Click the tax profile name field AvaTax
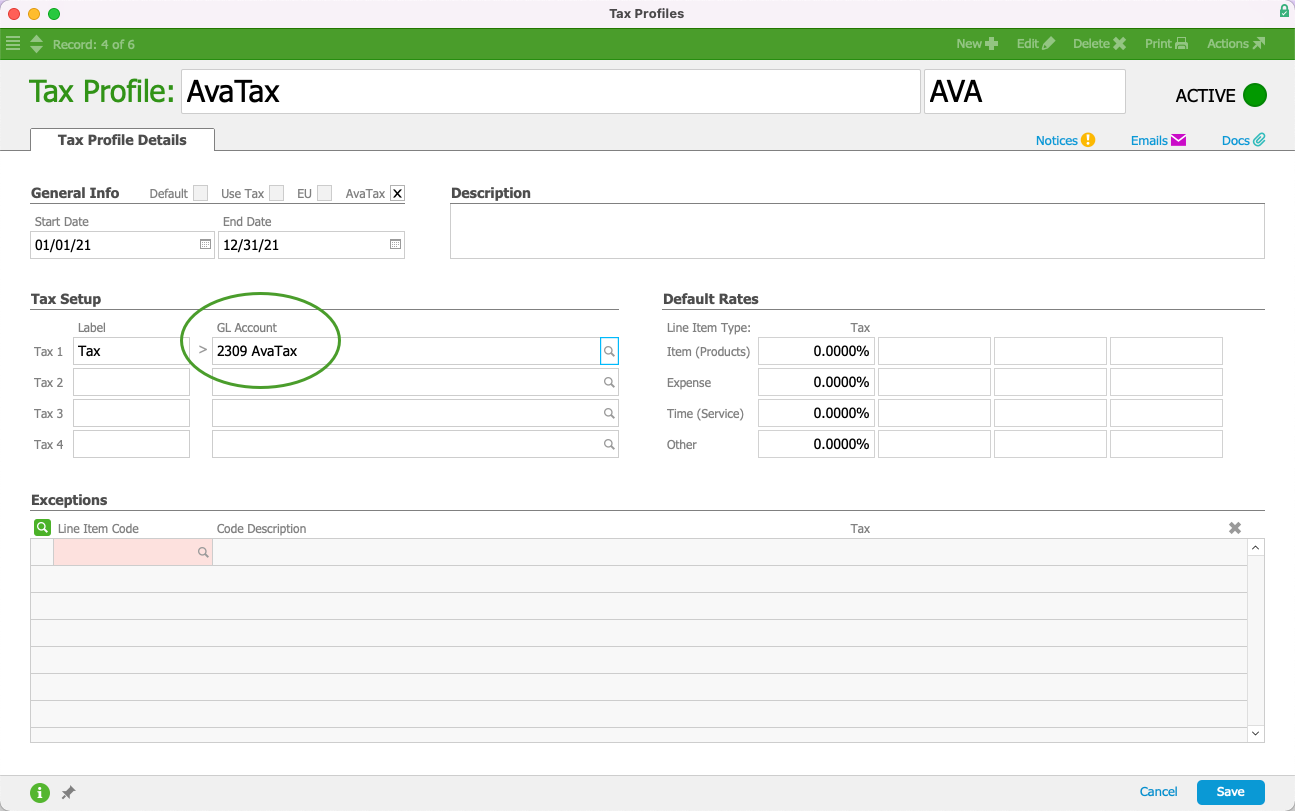Image resolution: width=1295 pixels, height=811 pixels. click(550, 92)
